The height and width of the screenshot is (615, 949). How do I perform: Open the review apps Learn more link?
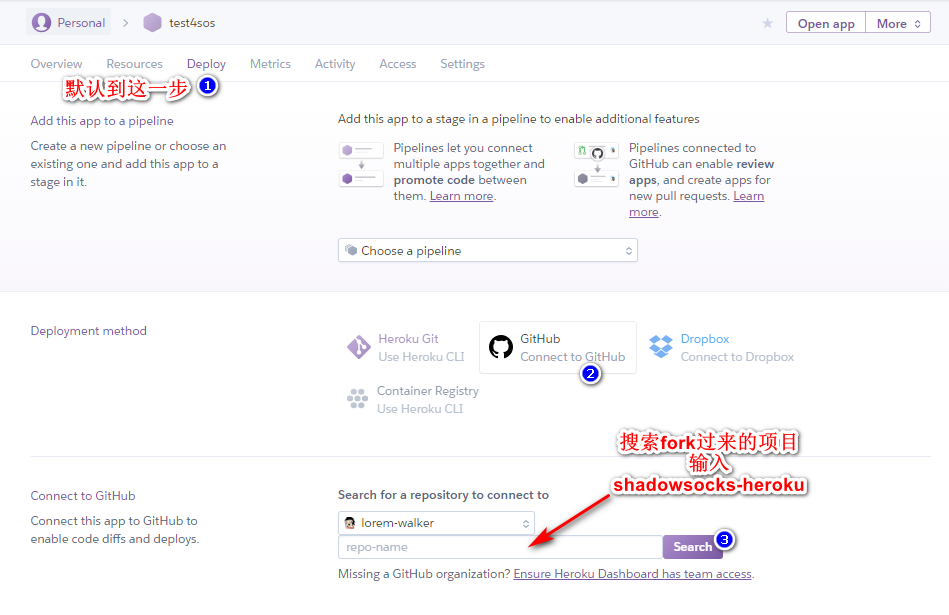pos(696,204)
